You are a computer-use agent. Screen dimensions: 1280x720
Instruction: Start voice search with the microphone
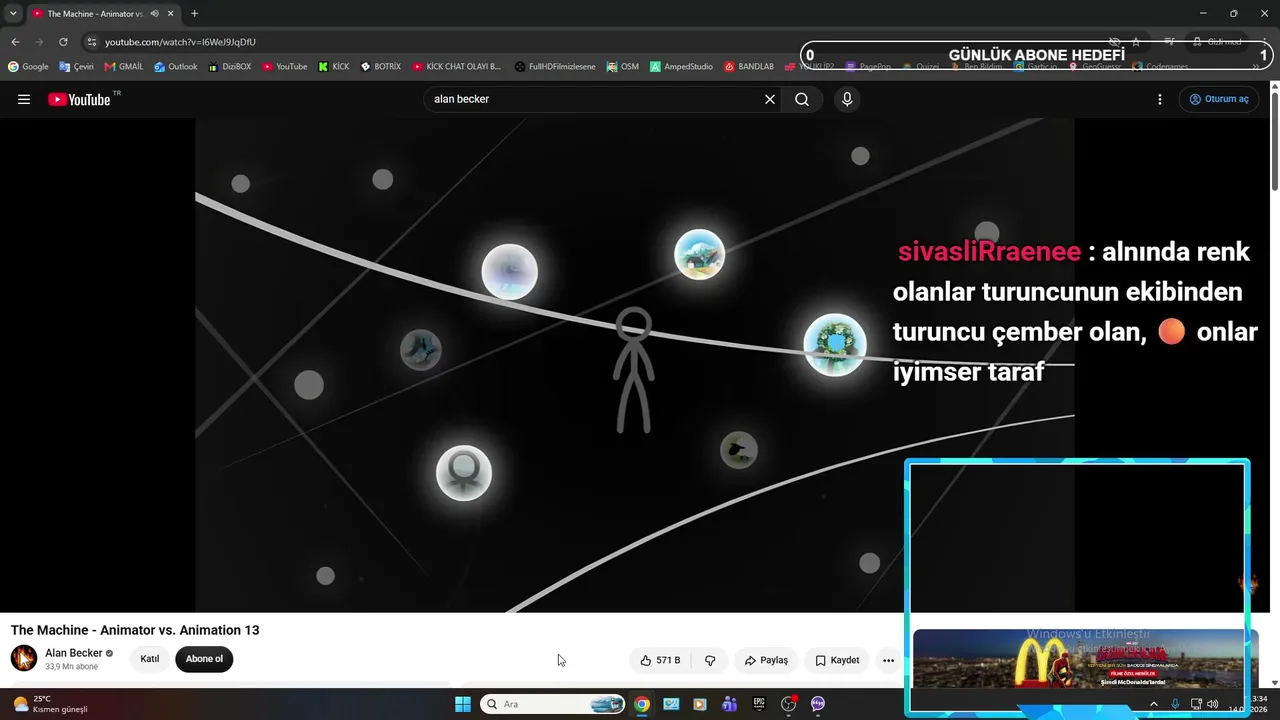[847, 99]
